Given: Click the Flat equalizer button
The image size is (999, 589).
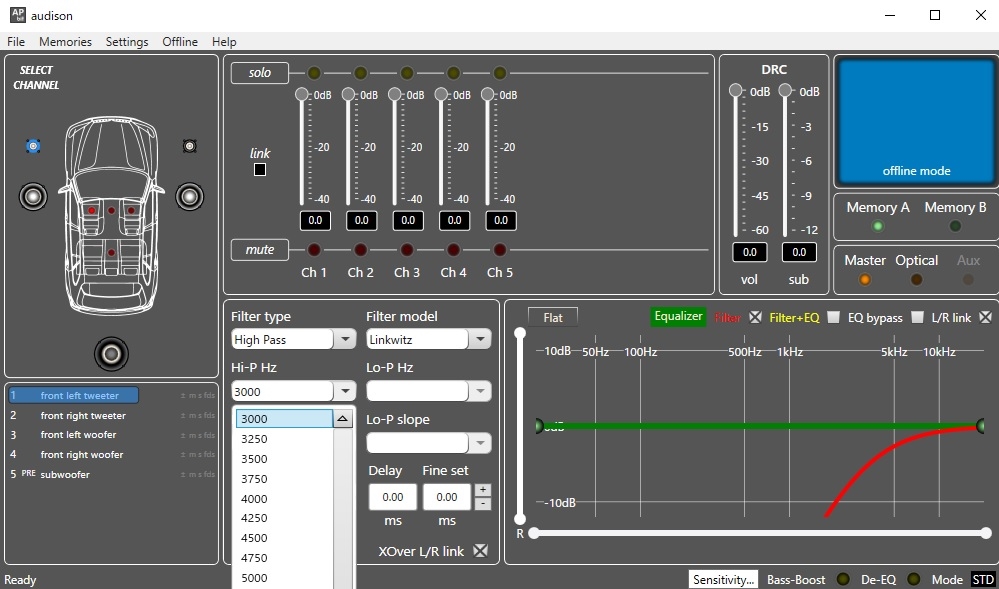Looking at the screenshot, I should click(553, 318).
